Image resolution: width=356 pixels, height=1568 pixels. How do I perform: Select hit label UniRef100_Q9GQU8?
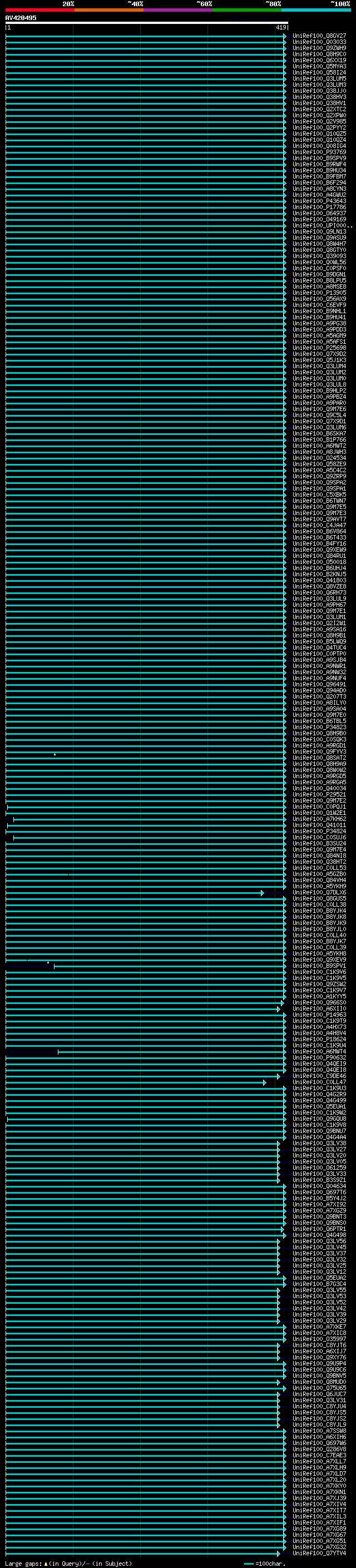coord(319,1119)
